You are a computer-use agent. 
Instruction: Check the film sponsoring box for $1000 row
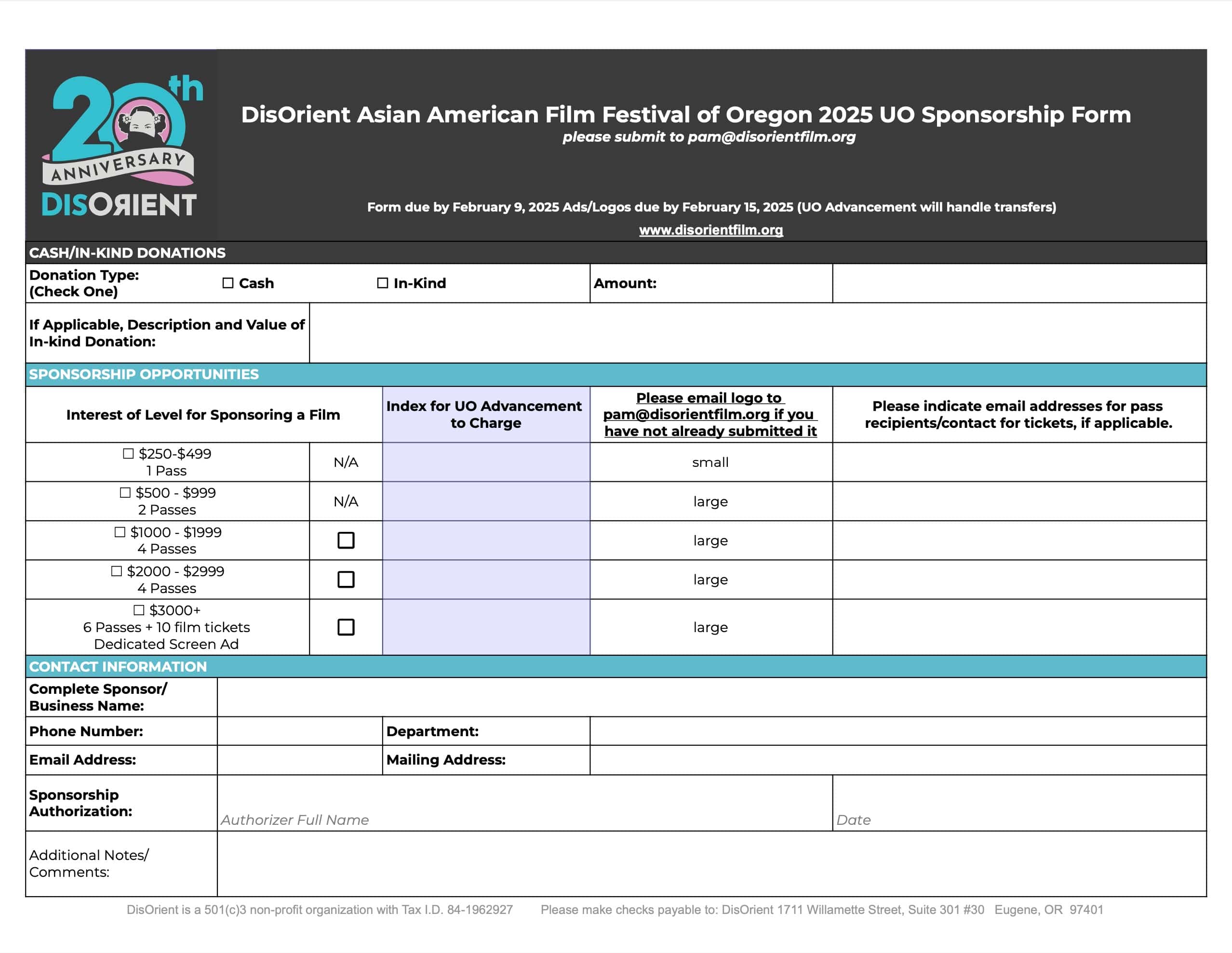(346, 540)
